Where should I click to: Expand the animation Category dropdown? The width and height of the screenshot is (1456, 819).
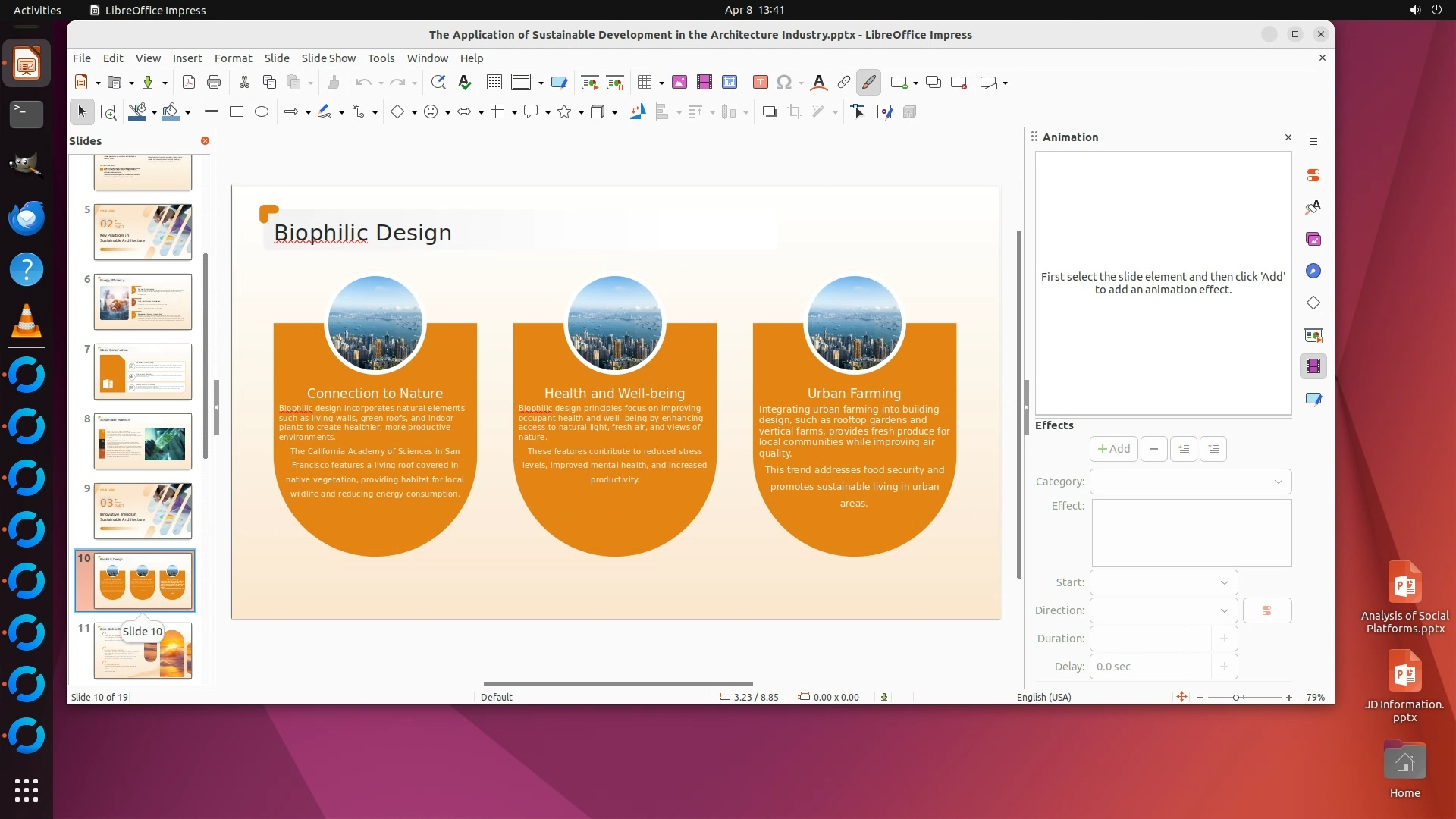coord(1191,482)
